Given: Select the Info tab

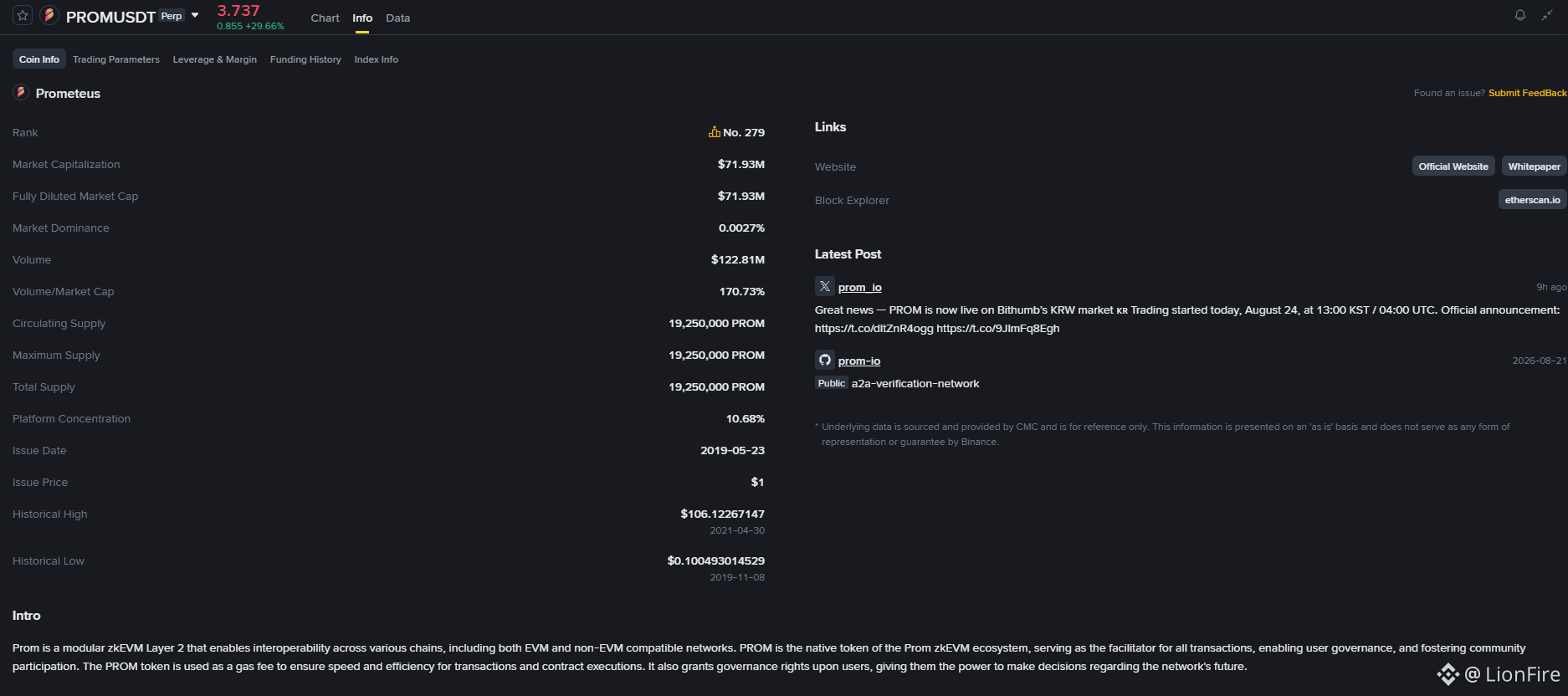Looking at the screenshot, I should [362, 18].
